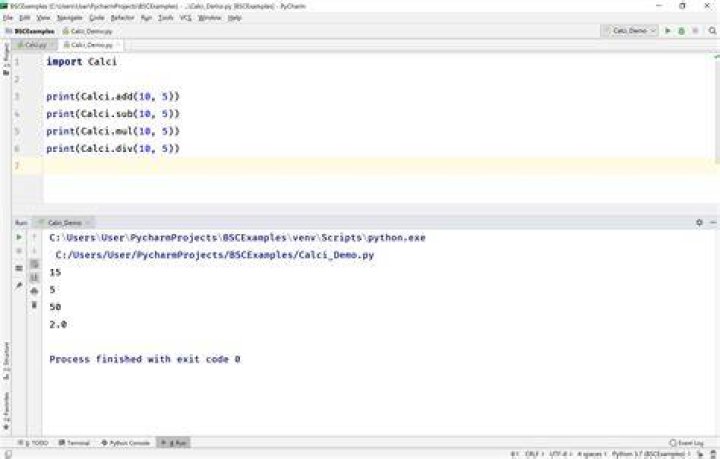Print the console output via printer icon
The image size is (720, 459).
(34, 291)
